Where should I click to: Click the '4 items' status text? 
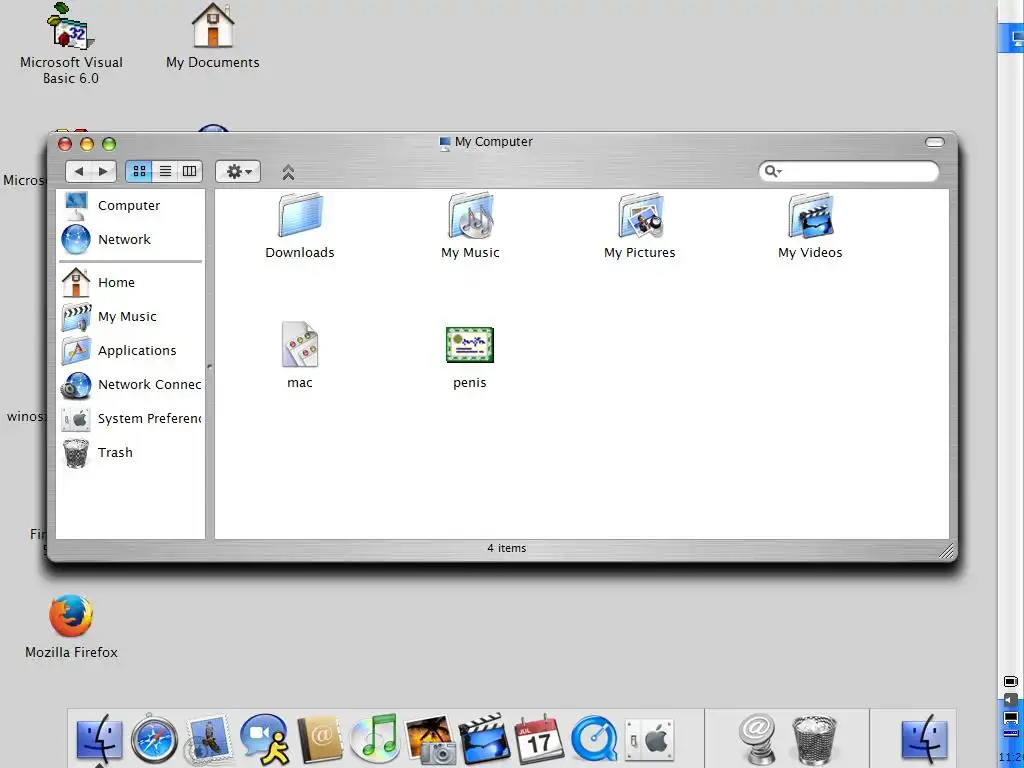click(507, 548)
